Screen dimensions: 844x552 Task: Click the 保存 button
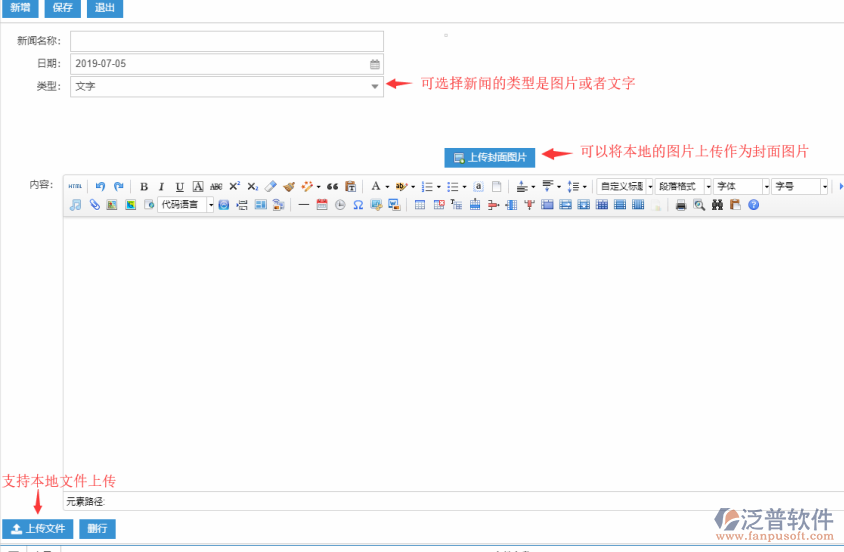62,8
